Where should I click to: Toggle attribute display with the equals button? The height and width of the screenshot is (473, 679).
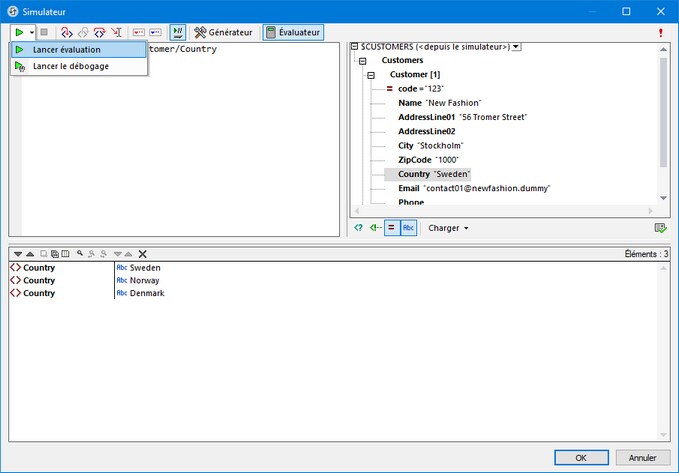click(x=391, y=228)
